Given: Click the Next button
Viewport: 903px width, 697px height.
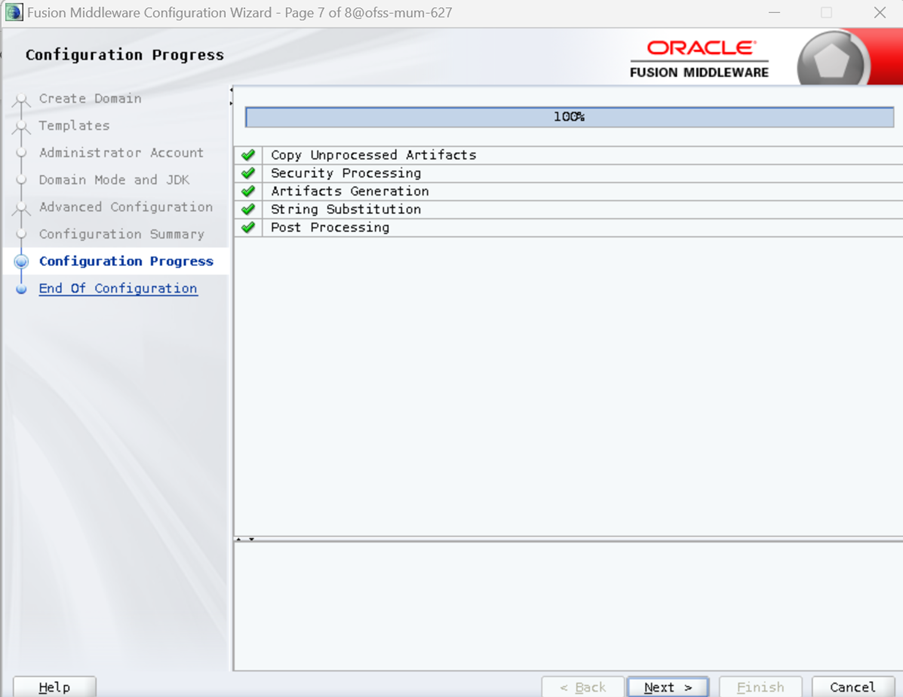Looking at the screenshot, I should [x=667, y=687].
